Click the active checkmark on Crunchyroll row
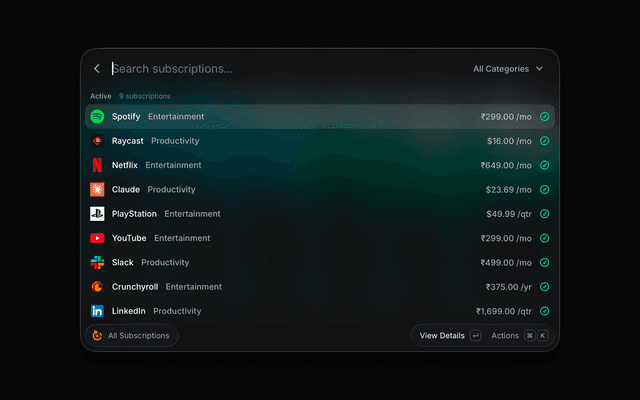Screen dimensions: 640x400 coord(544,287)
